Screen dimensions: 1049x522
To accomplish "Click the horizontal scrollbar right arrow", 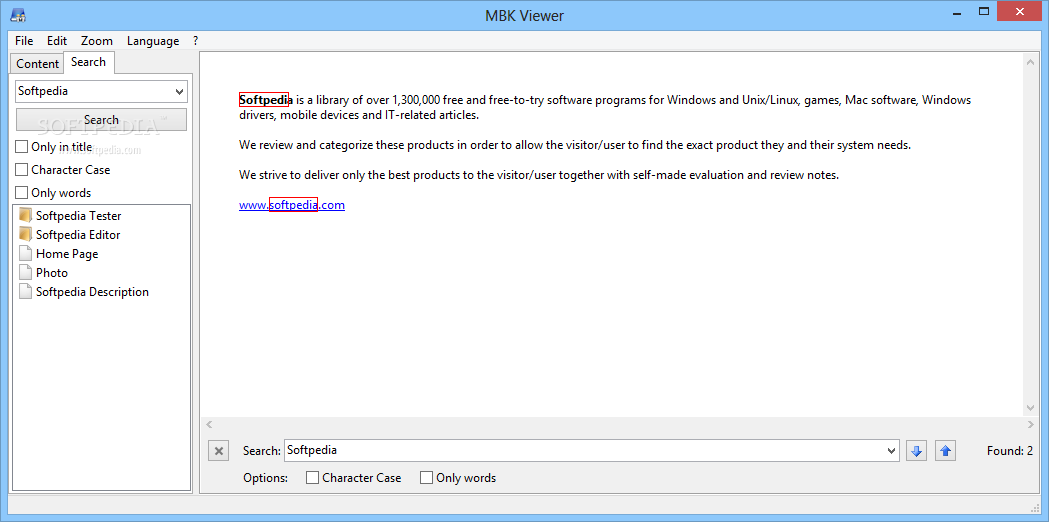I will click(1030, 425).
